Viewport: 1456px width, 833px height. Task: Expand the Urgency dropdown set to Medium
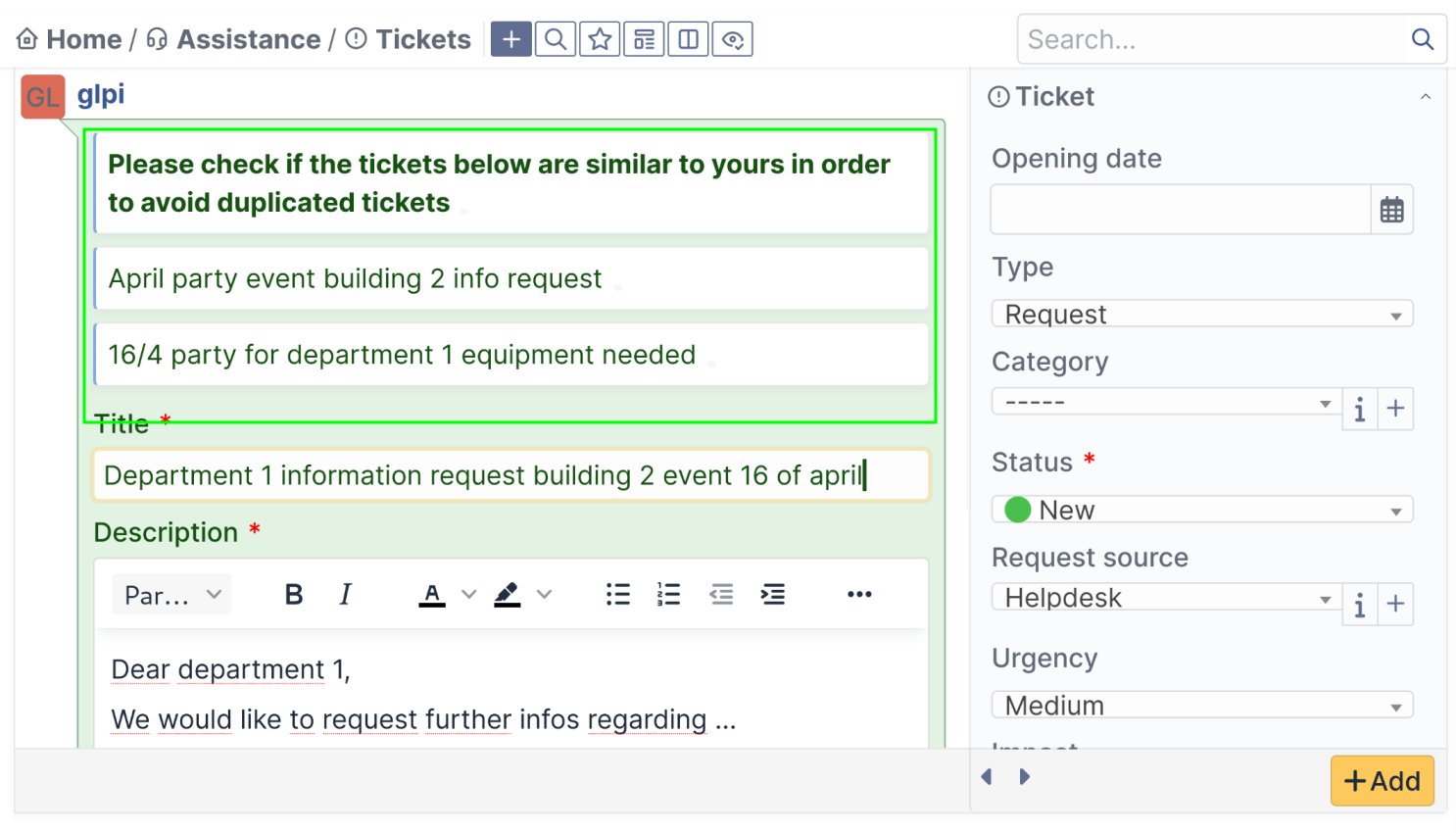(1201, 705)
